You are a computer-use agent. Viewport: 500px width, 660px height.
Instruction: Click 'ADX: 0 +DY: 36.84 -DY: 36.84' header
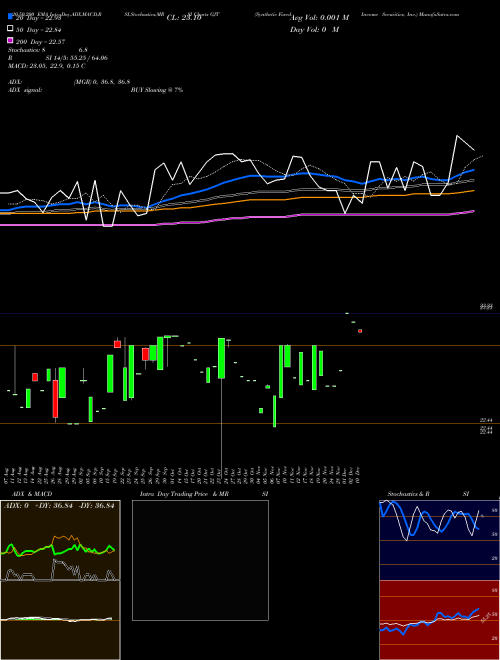click(x=59, y=506)
